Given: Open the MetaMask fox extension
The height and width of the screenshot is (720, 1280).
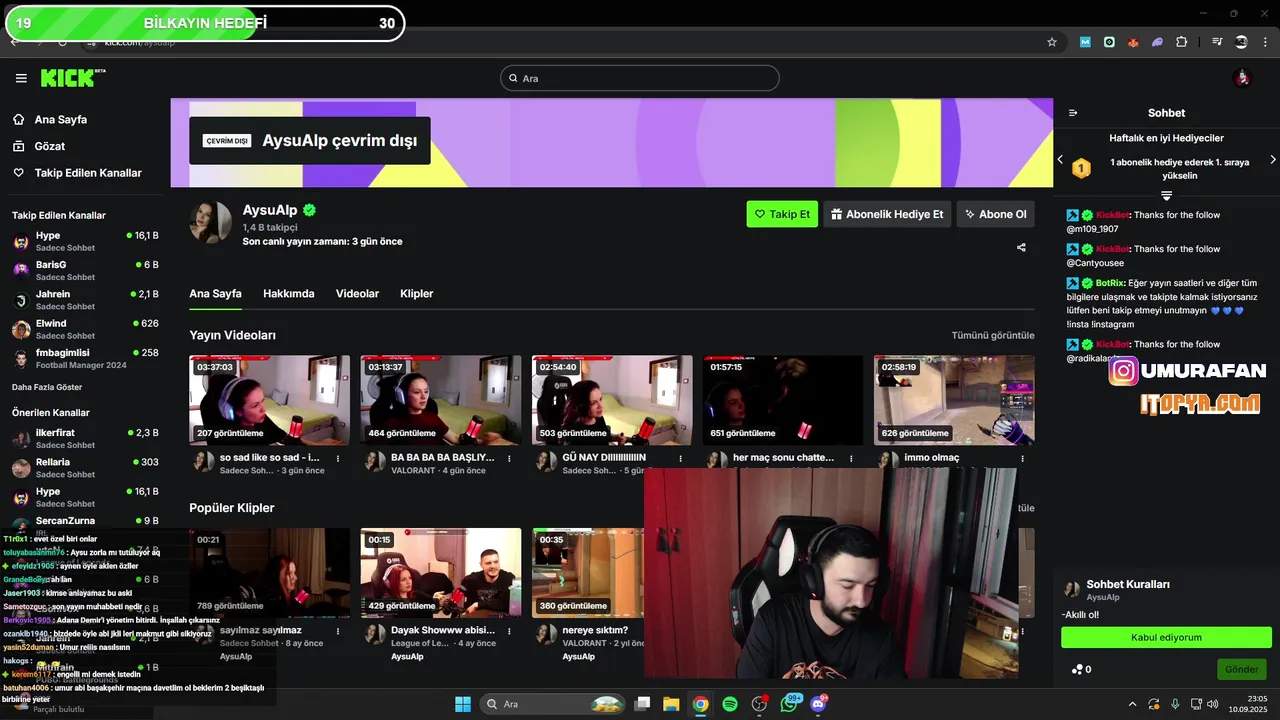Looking at the screenshot, I should (x=1133, y=42).
